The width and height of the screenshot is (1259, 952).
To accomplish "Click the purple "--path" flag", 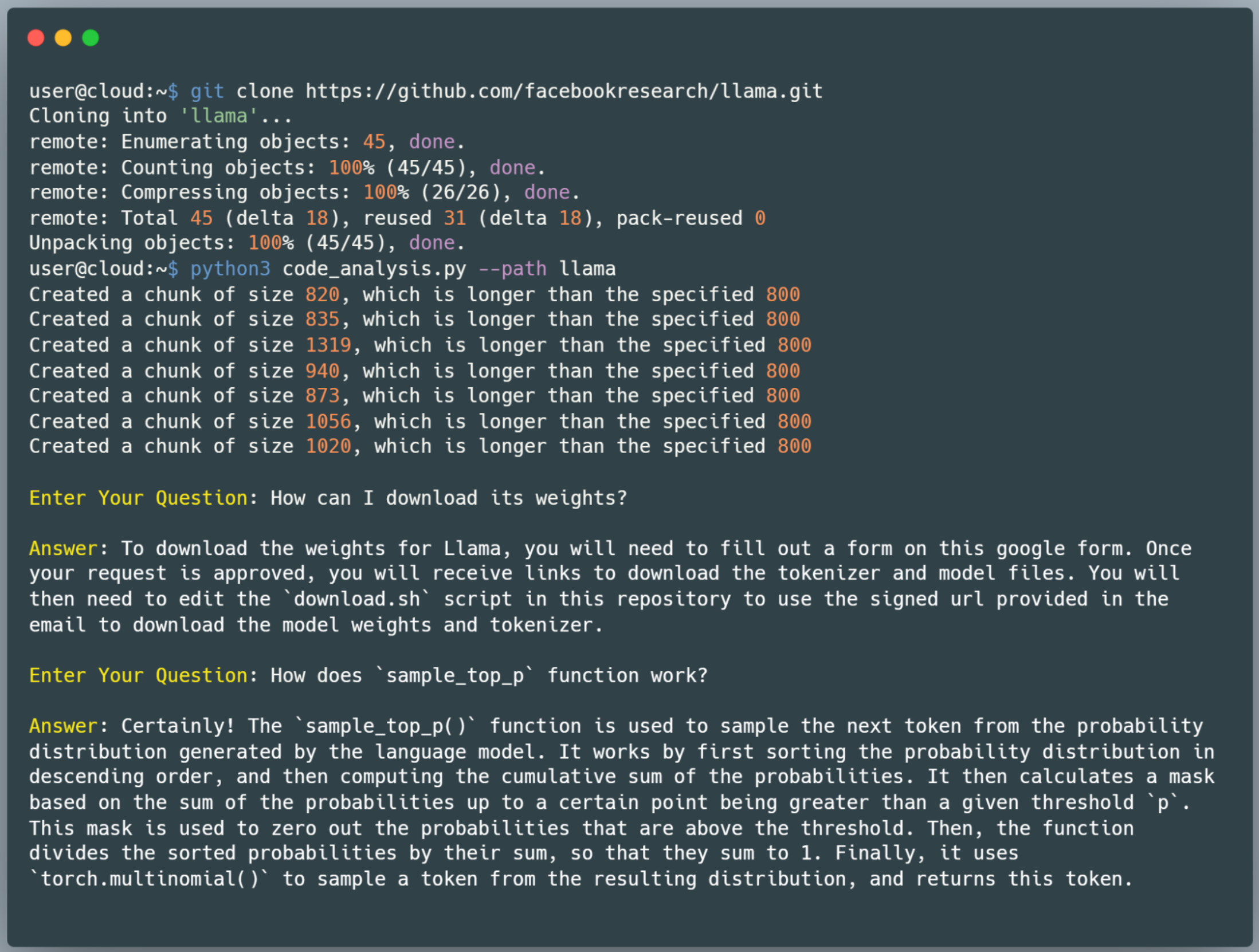I will coord(512,269).
